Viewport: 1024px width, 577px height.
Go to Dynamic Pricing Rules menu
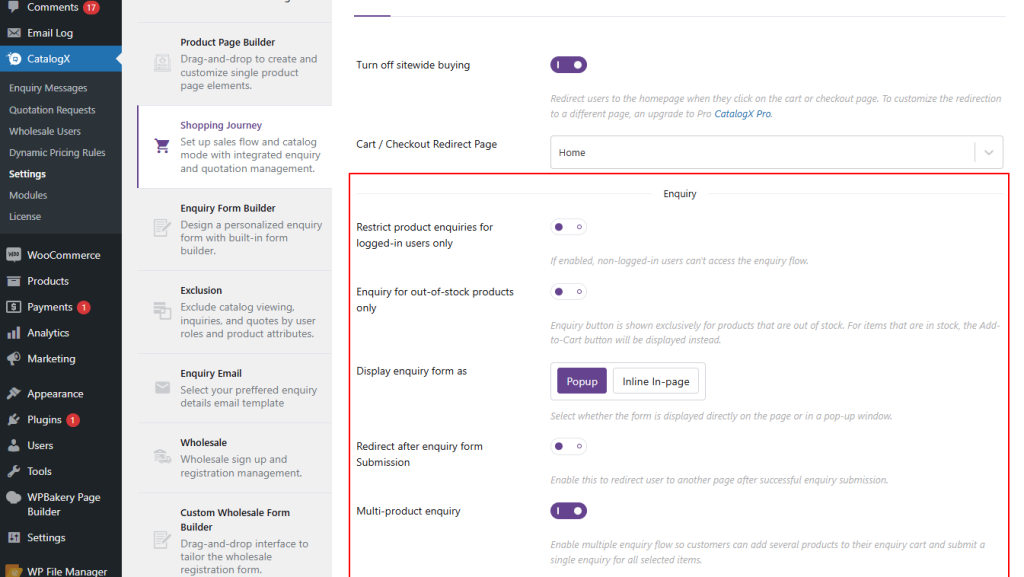point(57,153)
